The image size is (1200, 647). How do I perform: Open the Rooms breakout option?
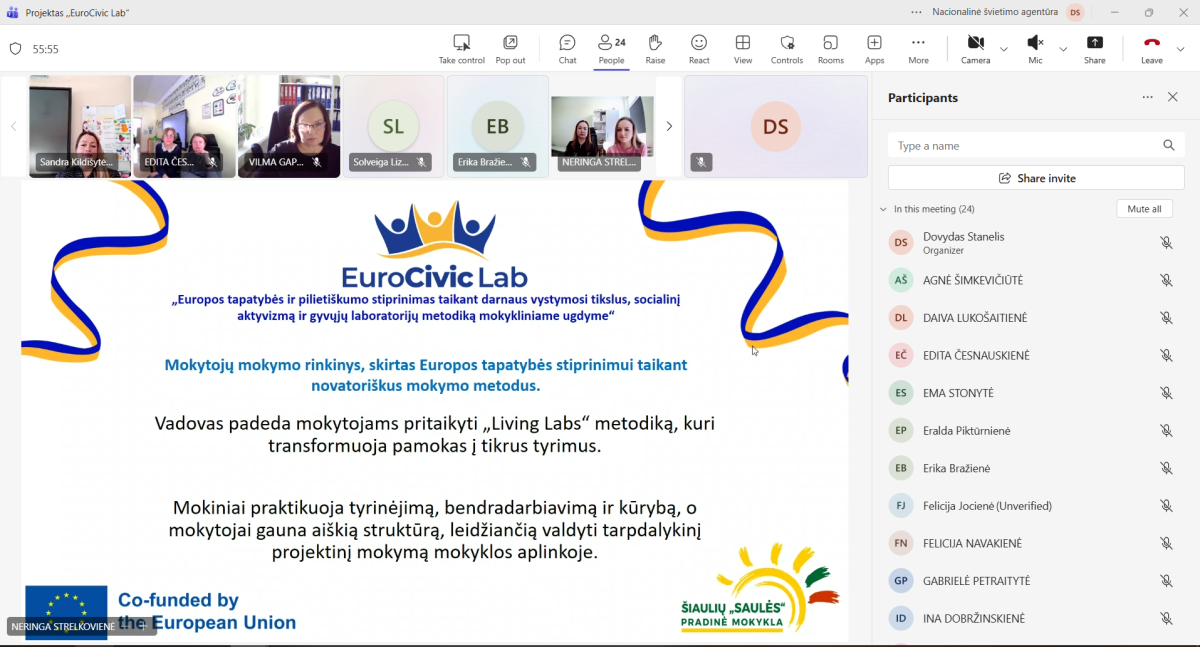coord(830,48)
